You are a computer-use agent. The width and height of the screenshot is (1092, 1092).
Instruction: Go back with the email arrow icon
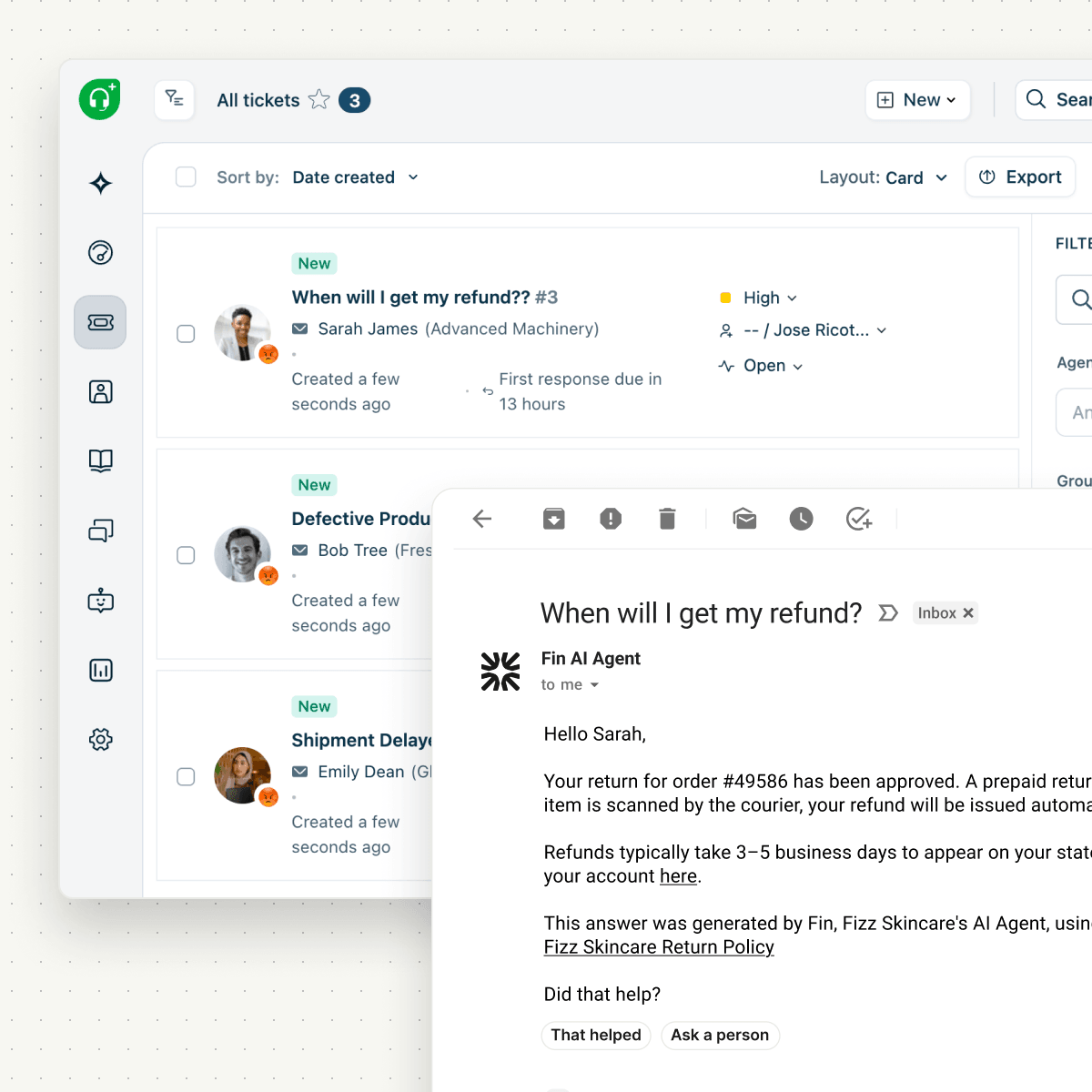[482, 519]
